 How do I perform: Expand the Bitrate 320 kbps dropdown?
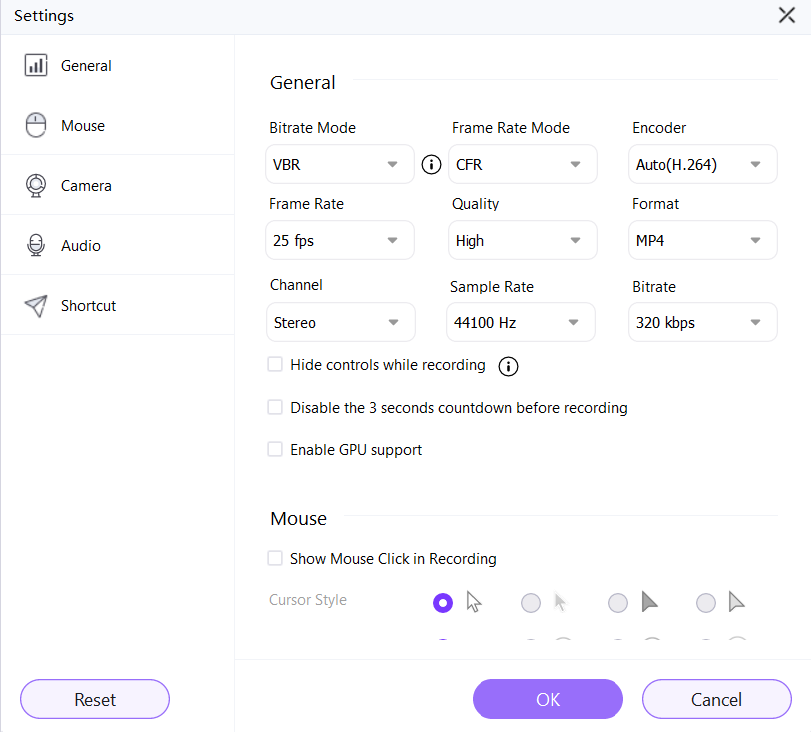[x=702, y=322]
